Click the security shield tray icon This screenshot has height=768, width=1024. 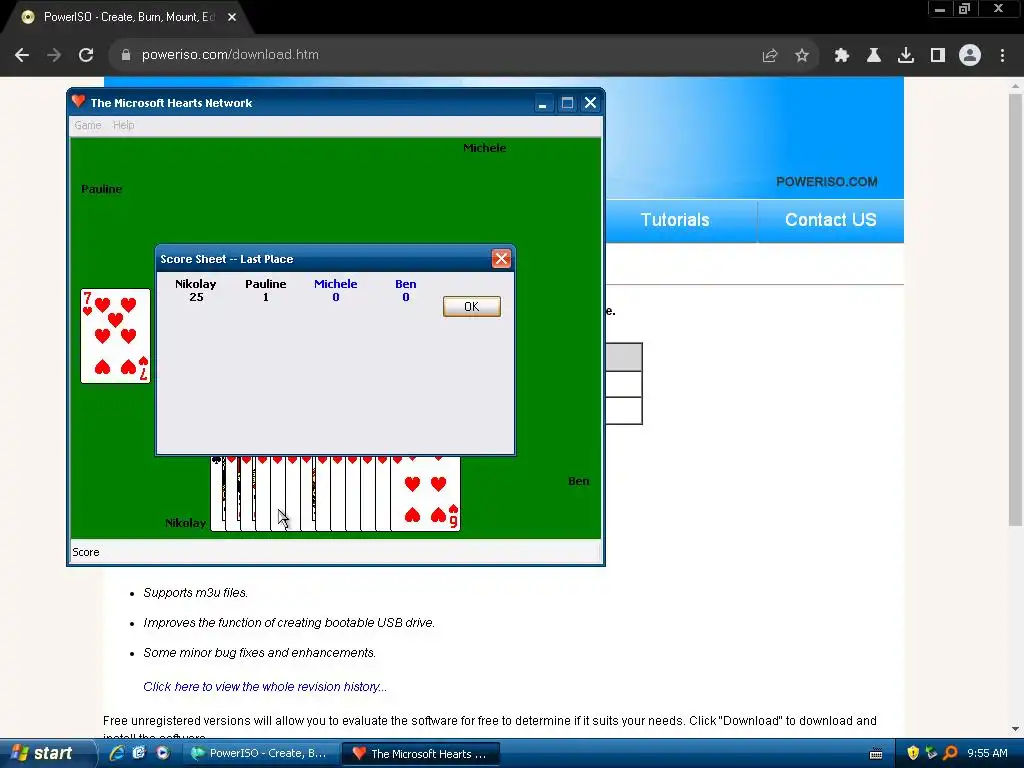click(x=913, y=753)
